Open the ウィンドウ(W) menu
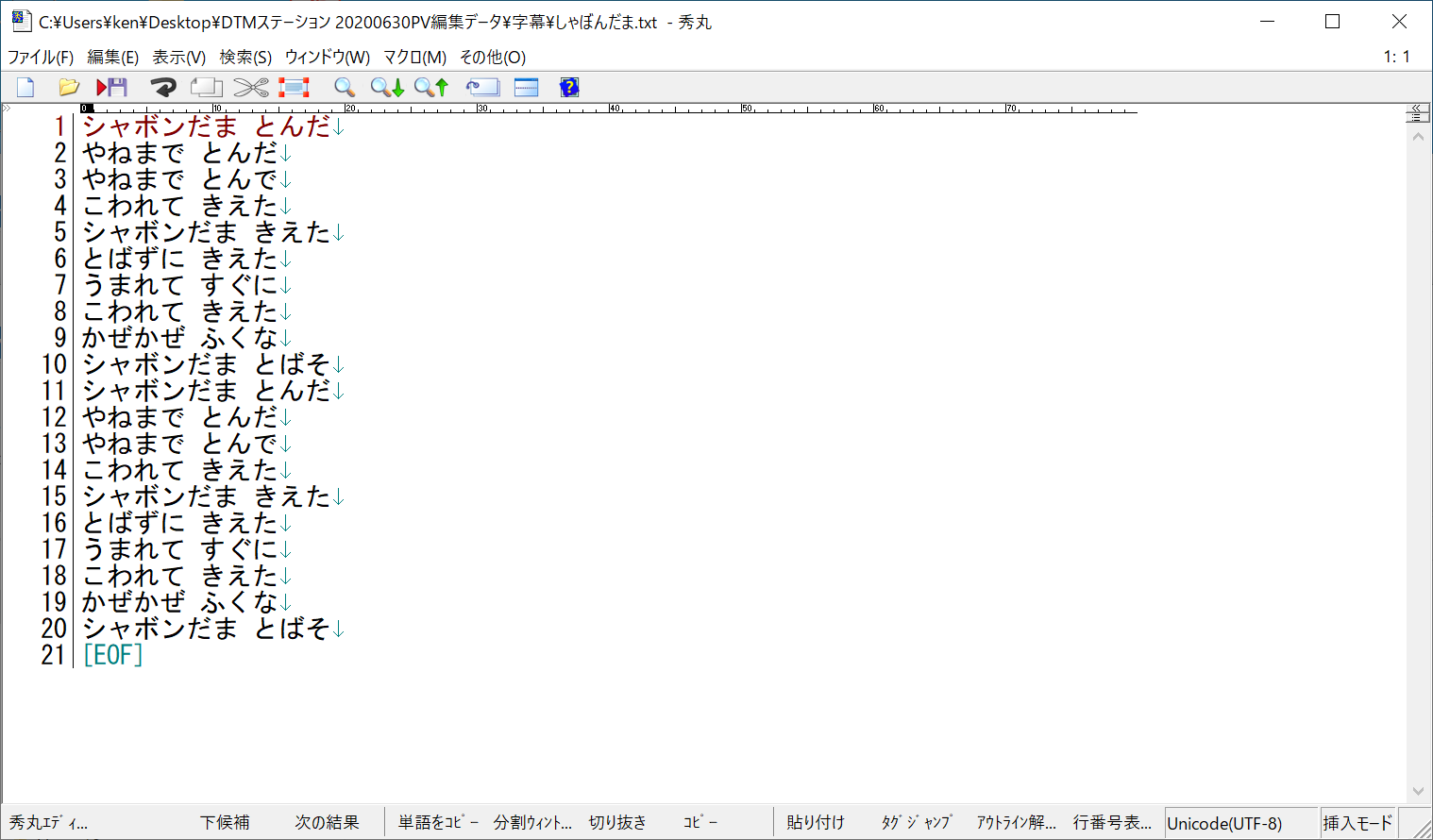Screen dimensions: 1433x840 coord(328,58)
